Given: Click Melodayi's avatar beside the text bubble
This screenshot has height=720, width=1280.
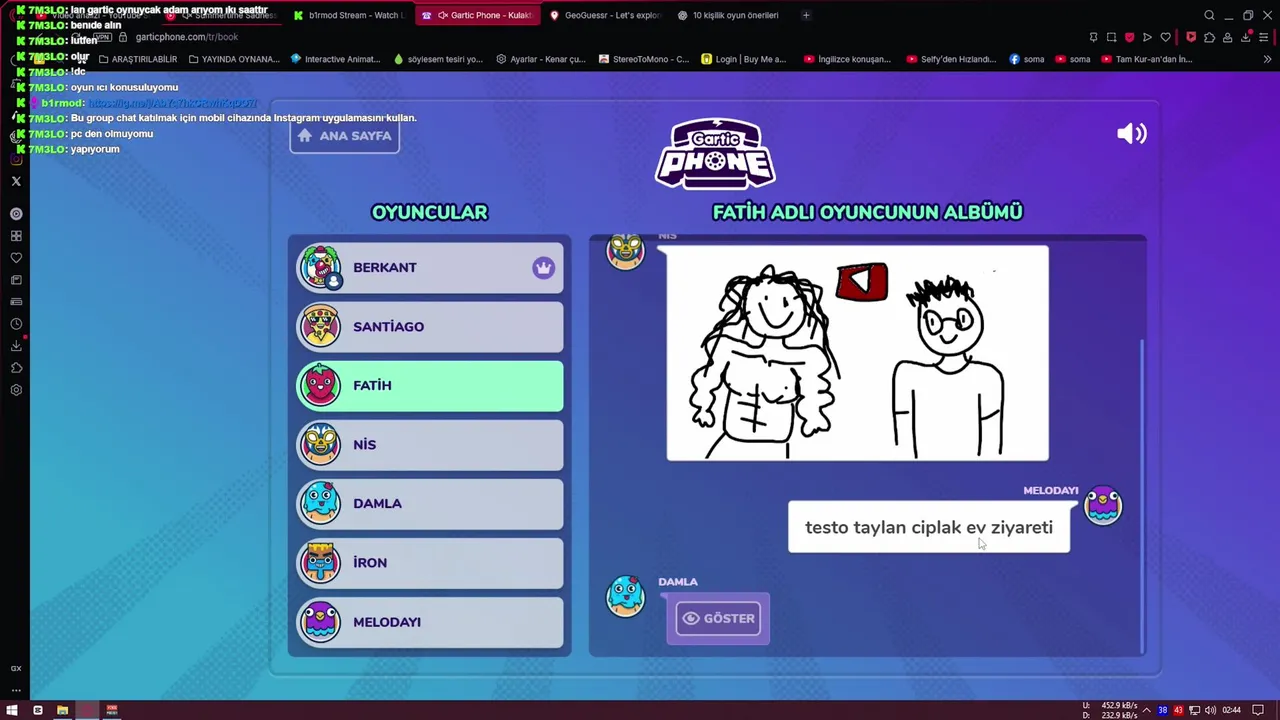Looking at the screenshot, I should (x=1103, y=506).
